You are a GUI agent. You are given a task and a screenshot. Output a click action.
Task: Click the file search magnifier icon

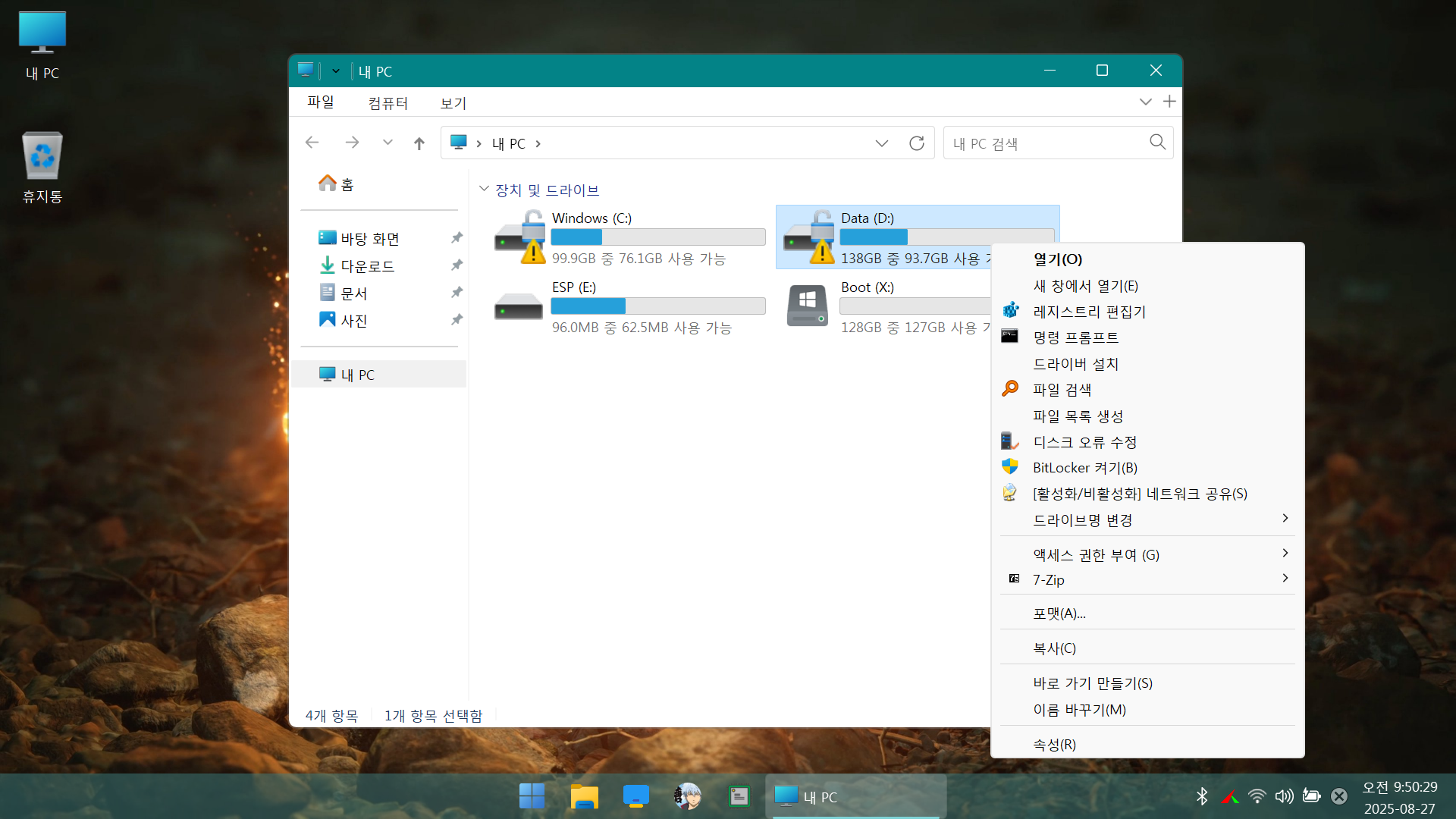pyautogui.click(x=1009, y=389)
